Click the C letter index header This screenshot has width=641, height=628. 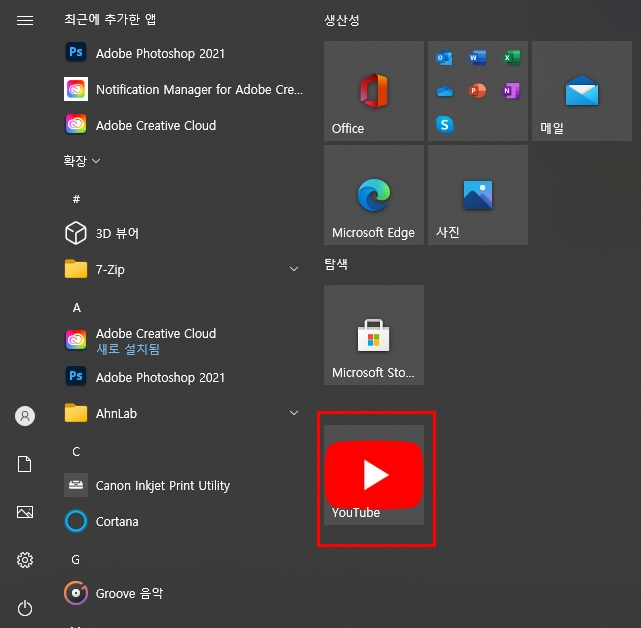[76, 451]
